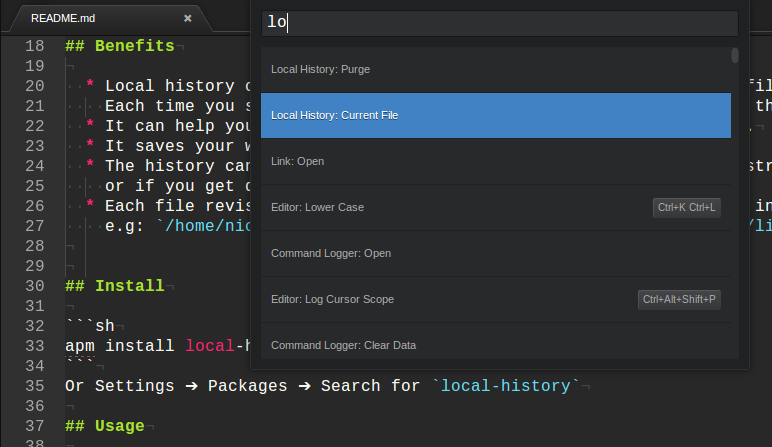Screen dimensions: 772x447
Task: Click line number 18 in the gutter
Action: tap(34, 46)
